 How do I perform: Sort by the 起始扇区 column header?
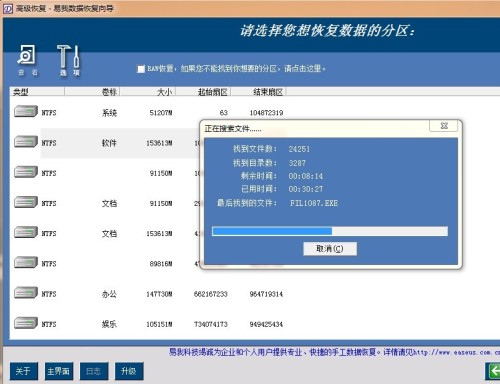(x=203, y=92)
